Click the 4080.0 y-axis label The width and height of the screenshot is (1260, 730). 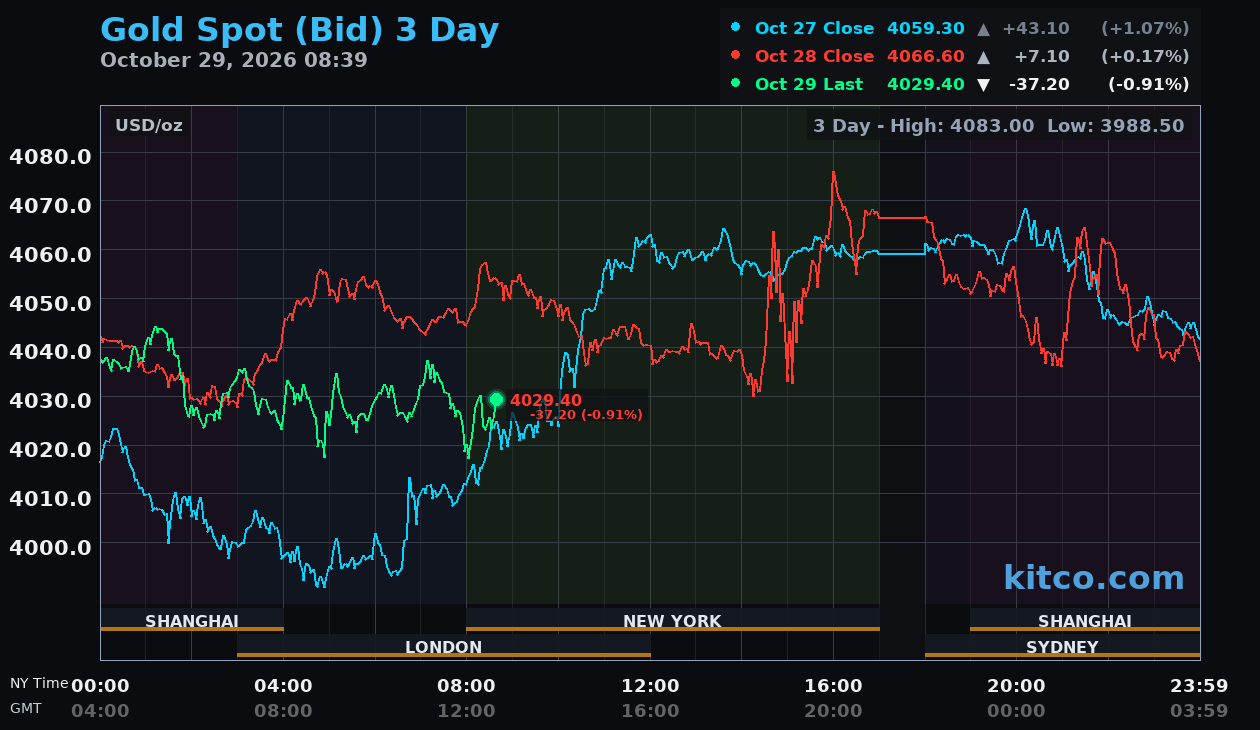coord(50,156)
